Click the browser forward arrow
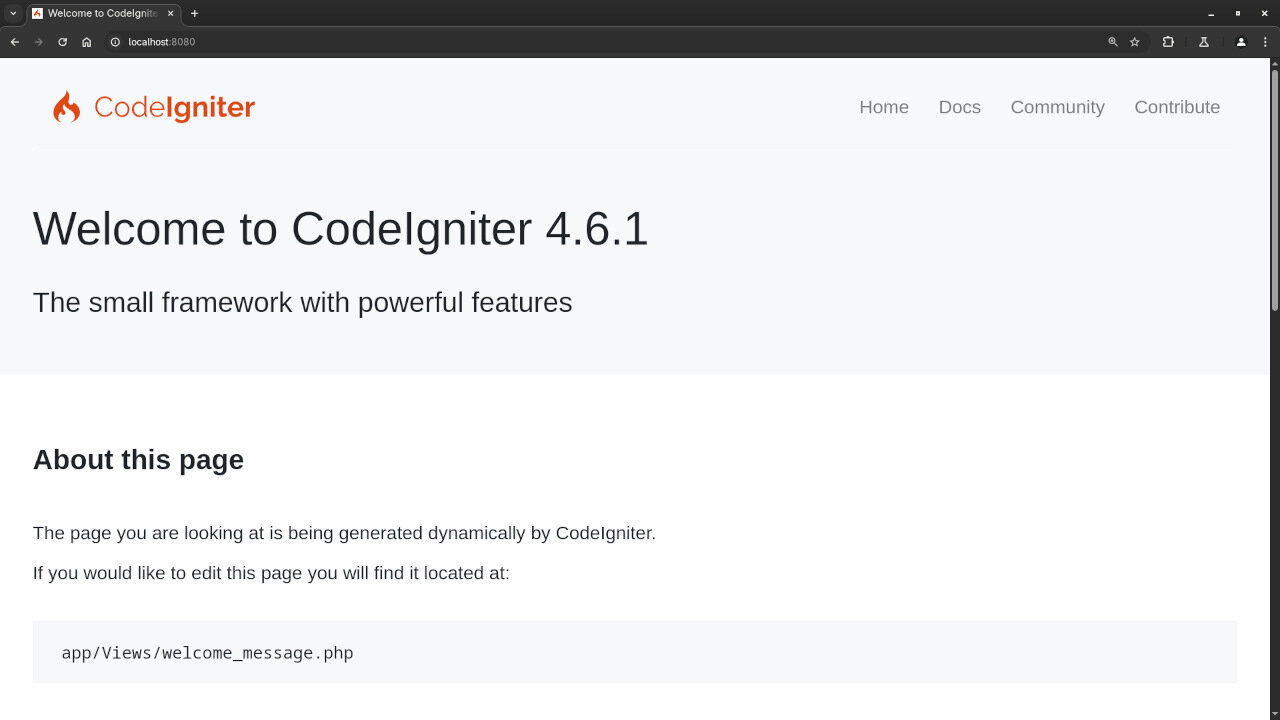Image resolution: width=1280 pixels, height=720 pixels. [38, 42]
